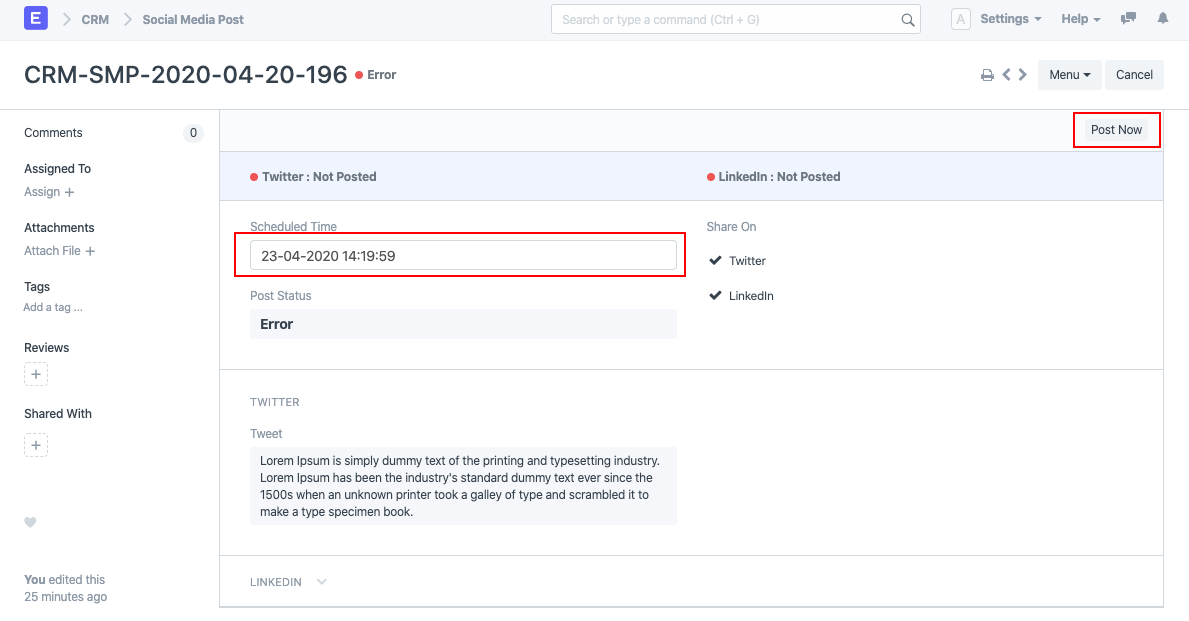Click the ERPNext home logo icon
Image resolution: width=1189 pixels, height=621 pixels.
click(x=36, y=19)
